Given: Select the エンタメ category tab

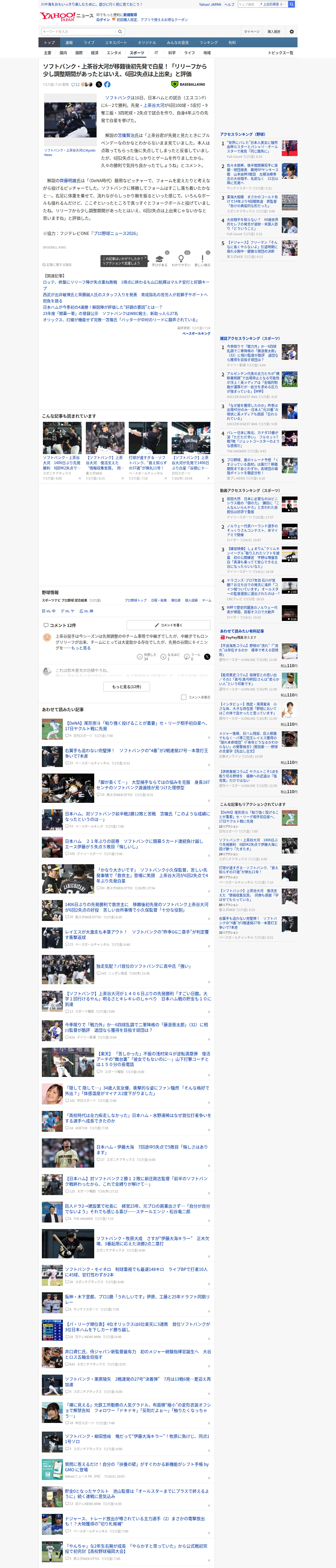Looking at the screenshot, I should point(114,53).
